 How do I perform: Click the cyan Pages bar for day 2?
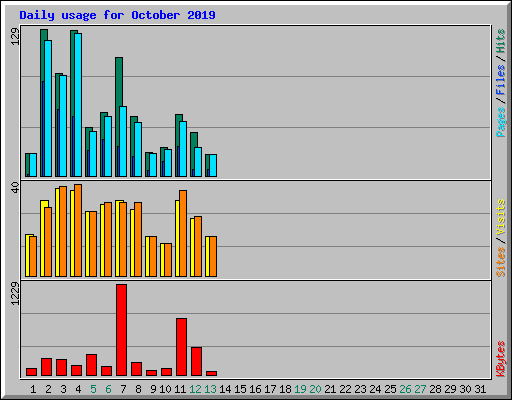pos(48,108)
